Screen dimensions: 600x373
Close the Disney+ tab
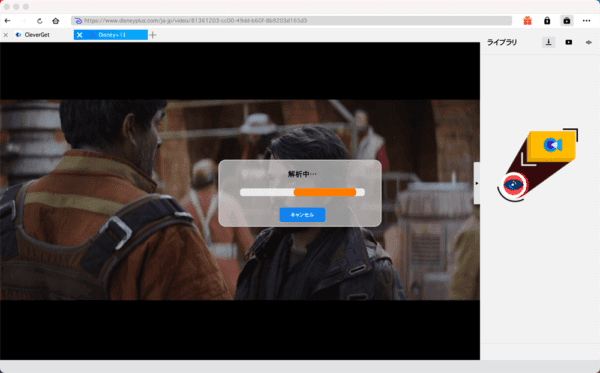point(79,35)
